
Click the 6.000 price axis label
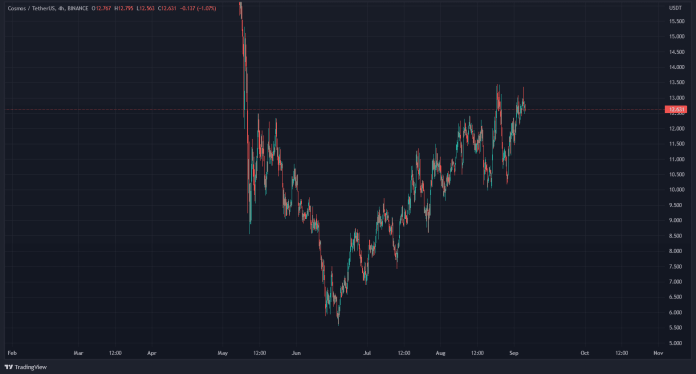point(676,312)
